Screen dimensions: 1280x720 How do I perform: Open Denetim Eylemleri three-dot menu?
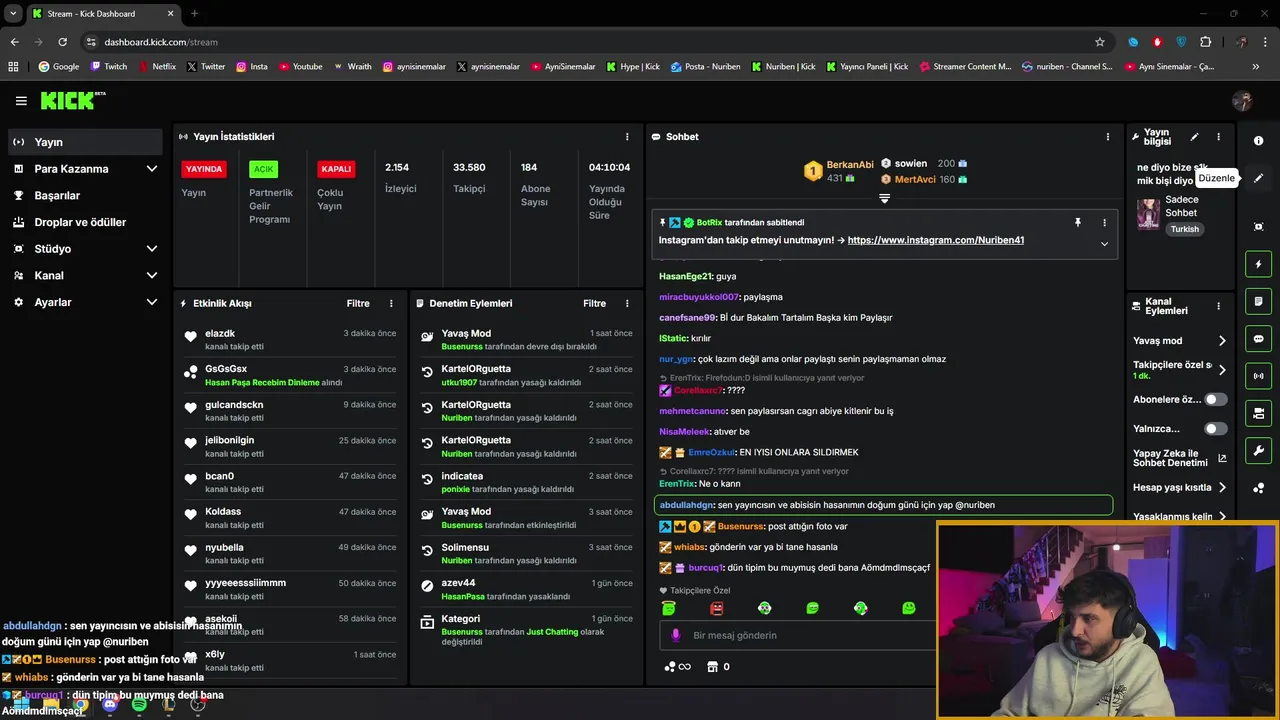click(627, 303)
